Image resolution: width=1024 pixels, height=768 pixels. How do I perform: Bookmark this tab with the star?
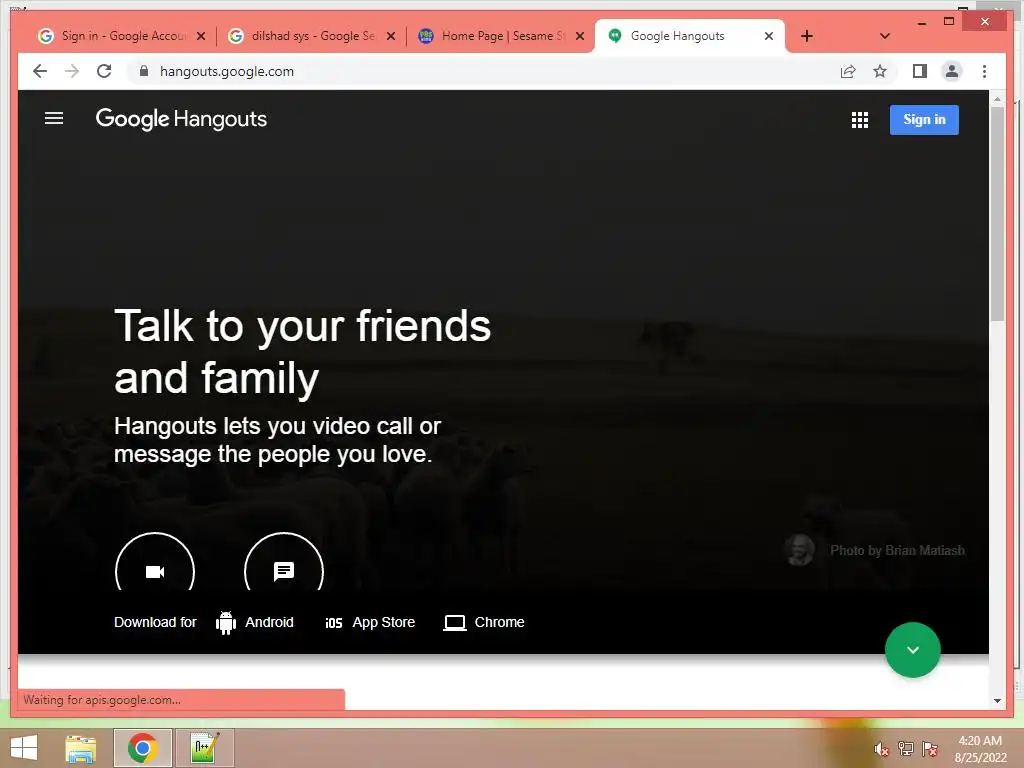tap(880, 71)
